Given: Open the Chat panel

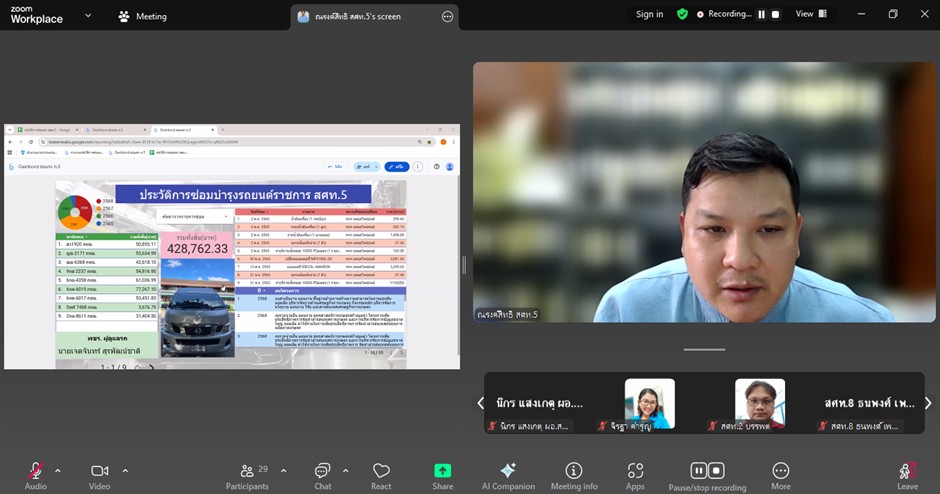Looking at the screenshot, I should pyautogui.click(x=322, y=471).
